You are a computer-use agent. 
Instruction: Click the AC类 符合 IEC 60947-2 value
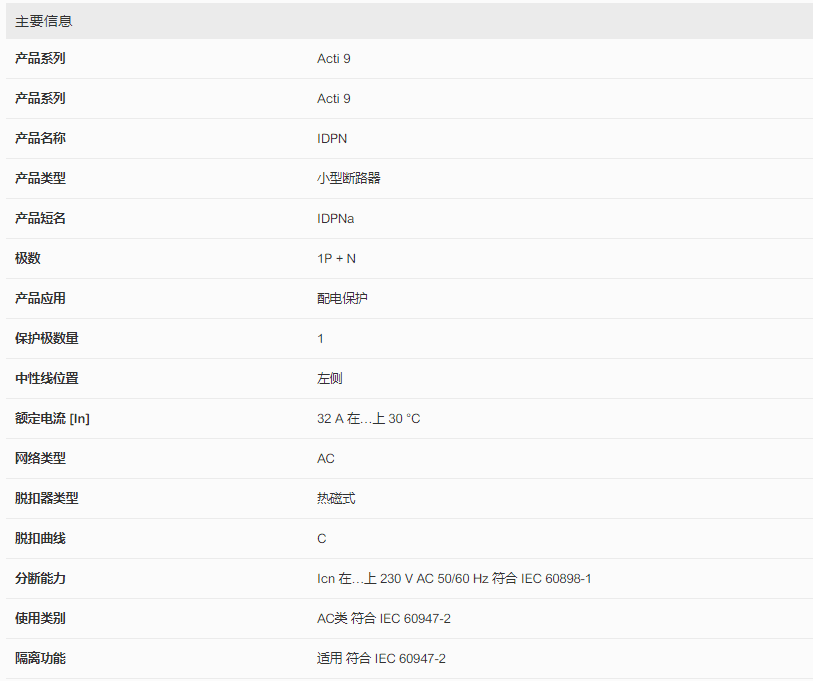(384, 618)
